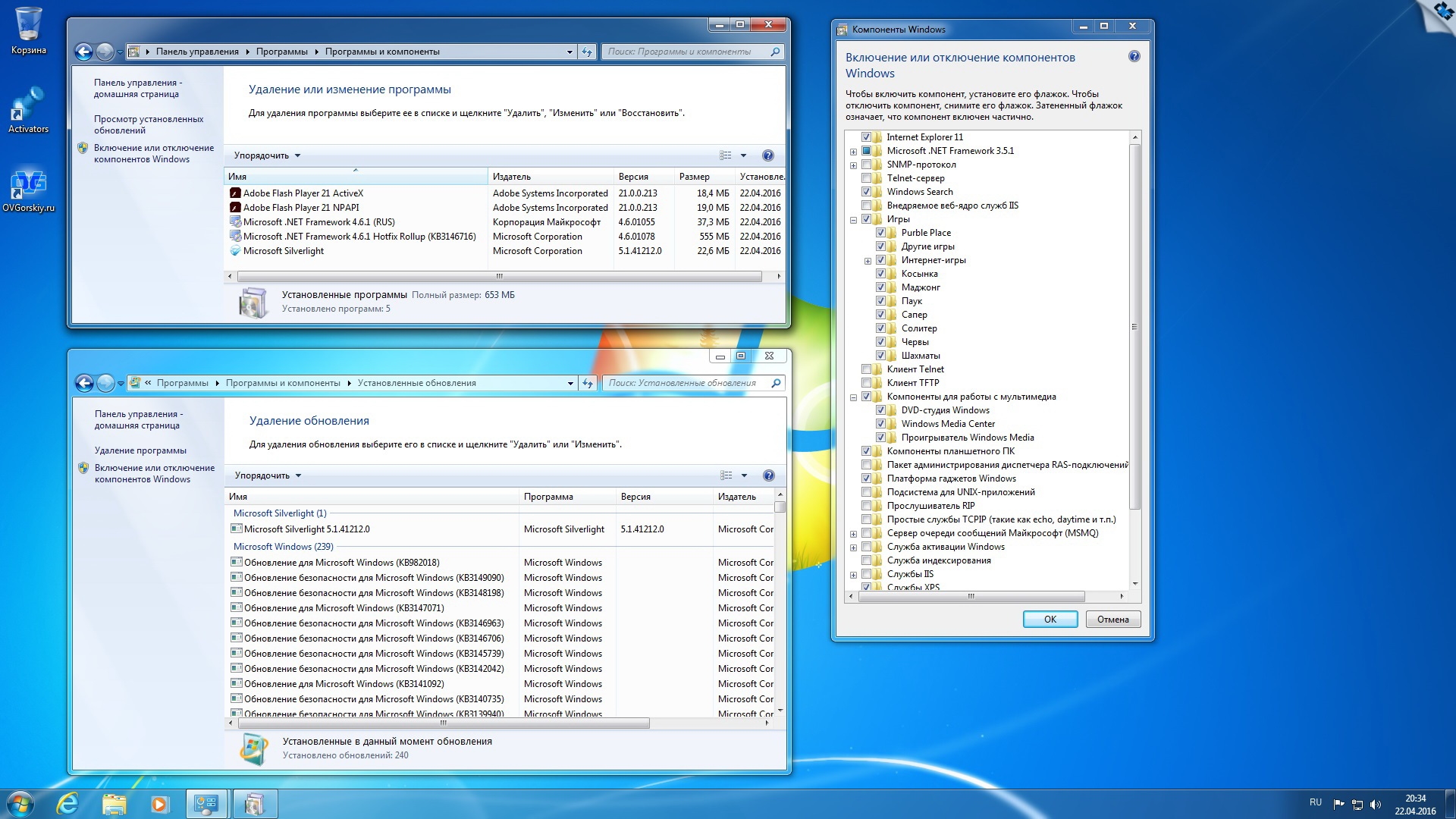Screen dimensions: 1456x819
Task: Click the blue help icon in the updates list toolbar
Action: (x=768, y=475)
